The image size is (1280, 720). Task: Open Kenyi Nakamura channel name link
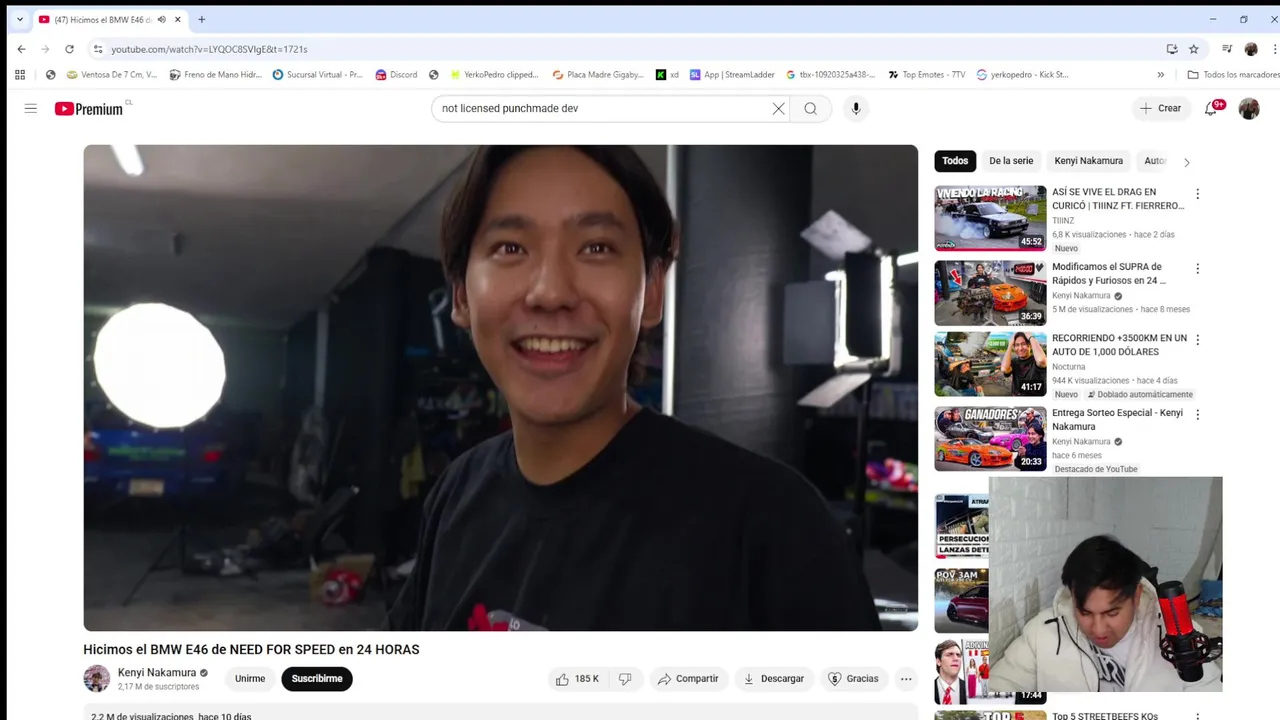[x=157, y=673]
